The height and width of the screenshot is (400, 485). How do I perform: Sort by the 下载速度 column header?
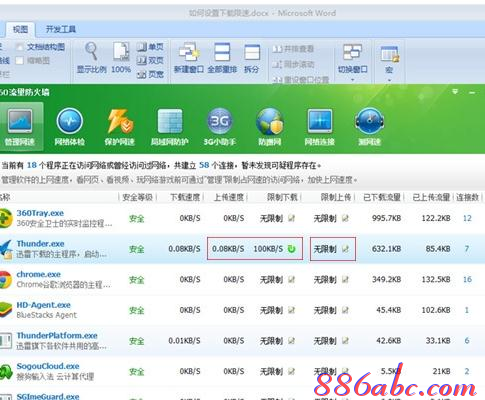pyautogui.click(x=185, y=197)
